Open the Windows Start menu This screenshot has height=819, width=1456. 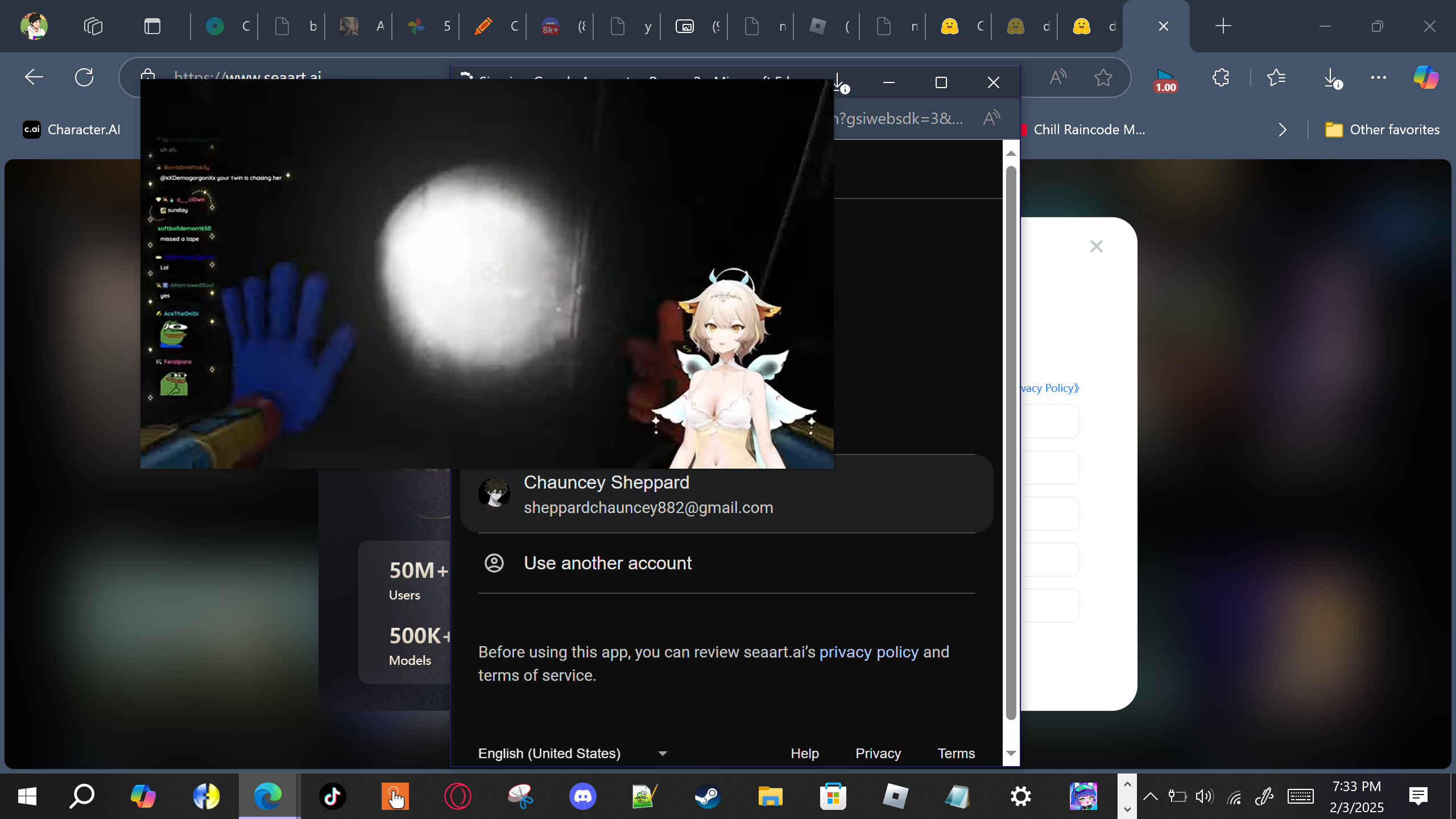tap(27, 796)
